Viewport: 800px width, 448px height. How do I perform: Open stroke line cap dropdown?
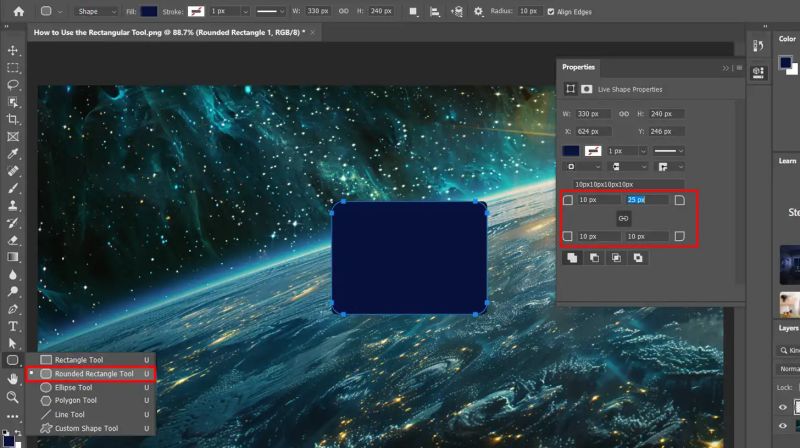coord(629,167)
